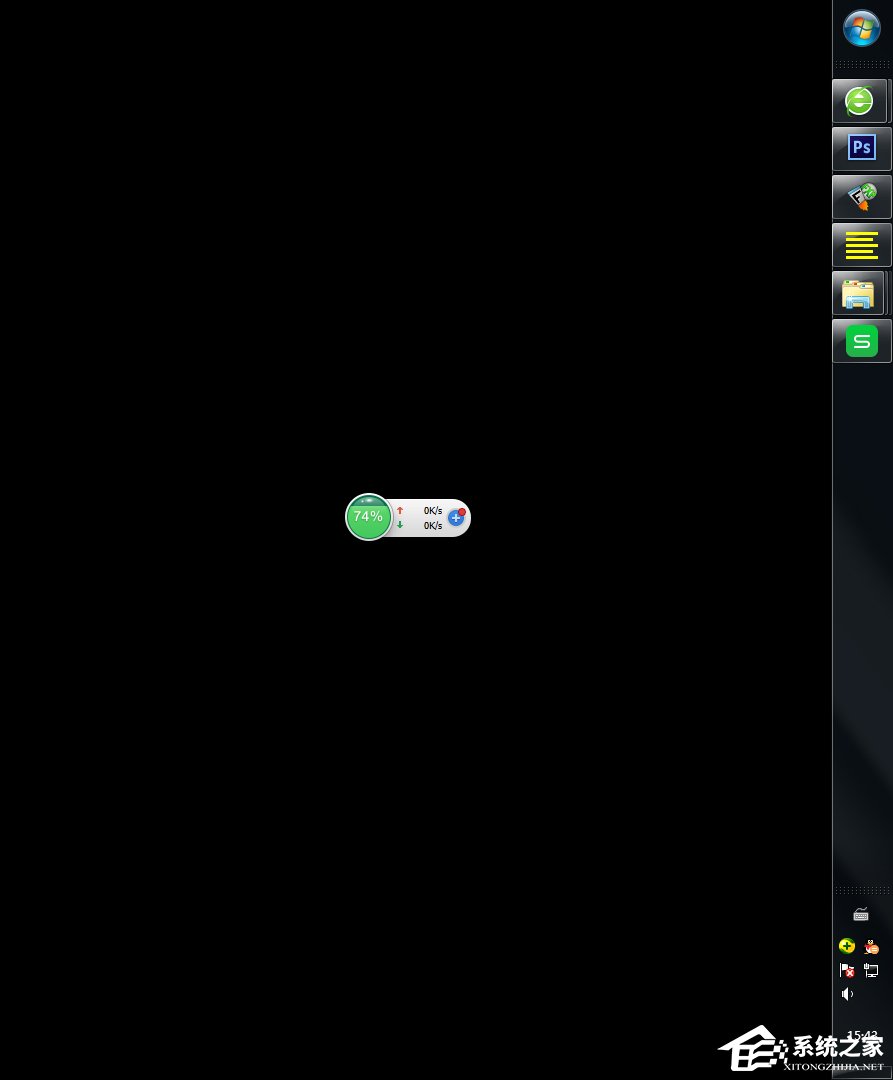Open the yellow-lined notes app on the taskbar
The height and width of the screenshot is (1080, 893).
pos(861,244)
